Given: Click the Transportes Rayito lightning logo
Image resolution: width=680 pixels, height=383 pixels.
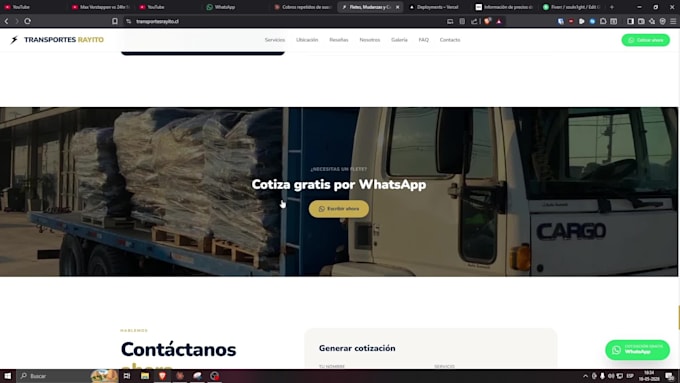Looking at the screenshot, I should coord(14,40).
